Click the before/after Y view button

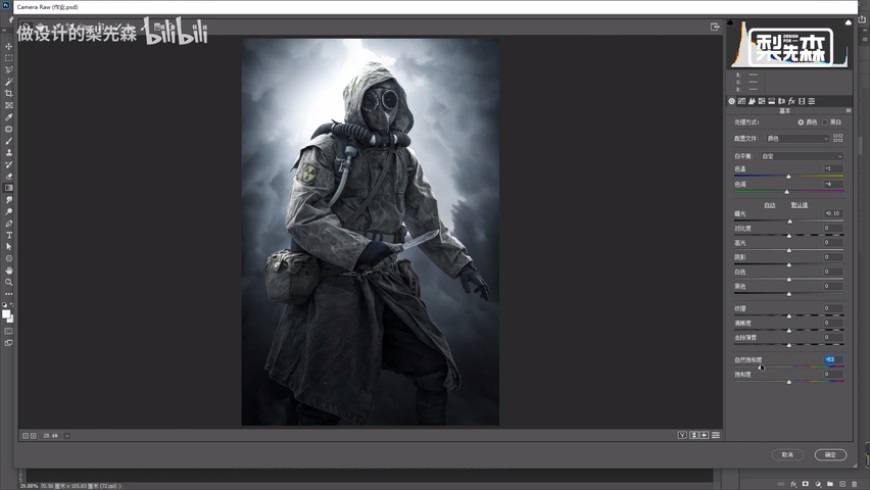[x=682, y=435]
